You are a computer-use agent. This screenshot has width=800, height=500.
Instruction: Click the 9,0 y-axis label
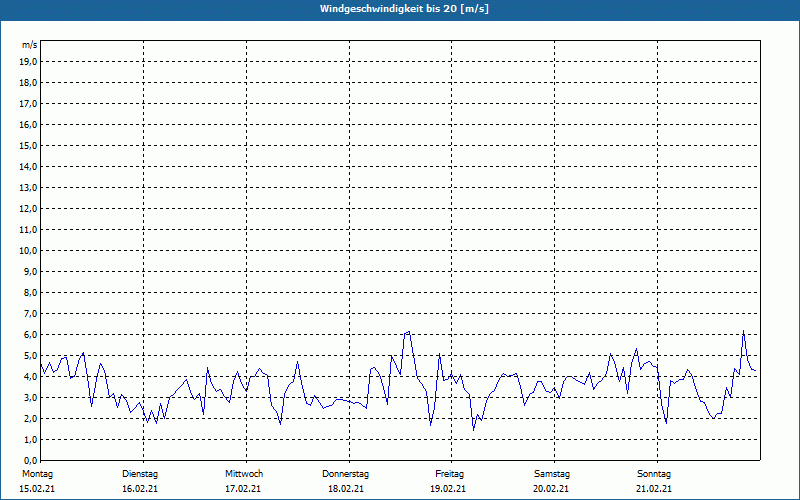[30, 271]
